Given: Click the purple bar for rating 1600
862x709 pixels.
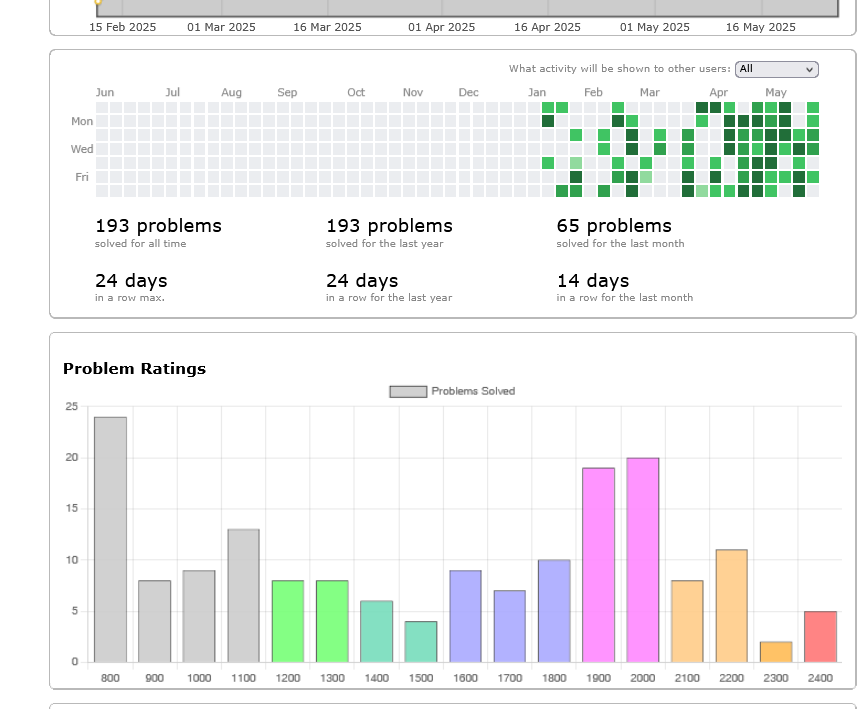Looking at the screenshot, I should tap(466, 616).
